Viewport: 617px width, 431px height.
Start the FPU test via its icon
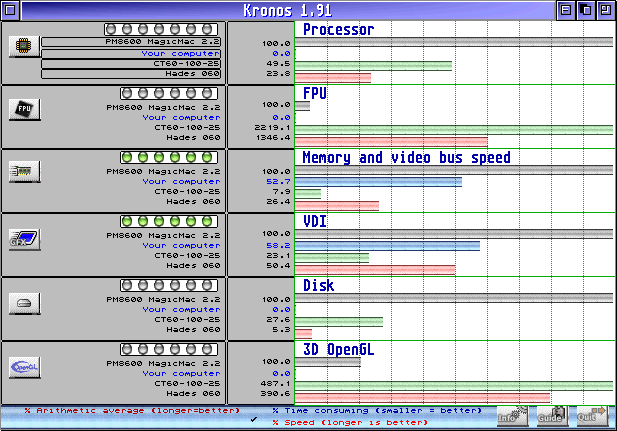pyautogui.click(x=22, y=109)
